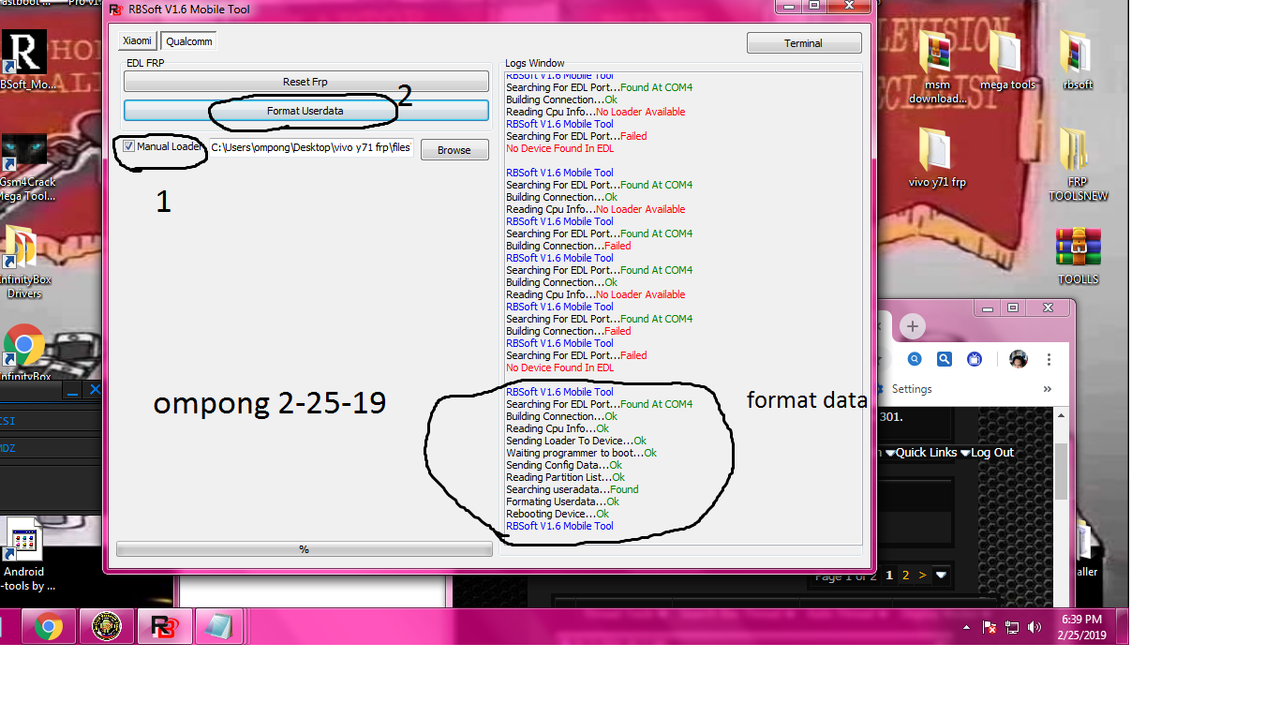Click Chrome icon in the taskbar

48,627
